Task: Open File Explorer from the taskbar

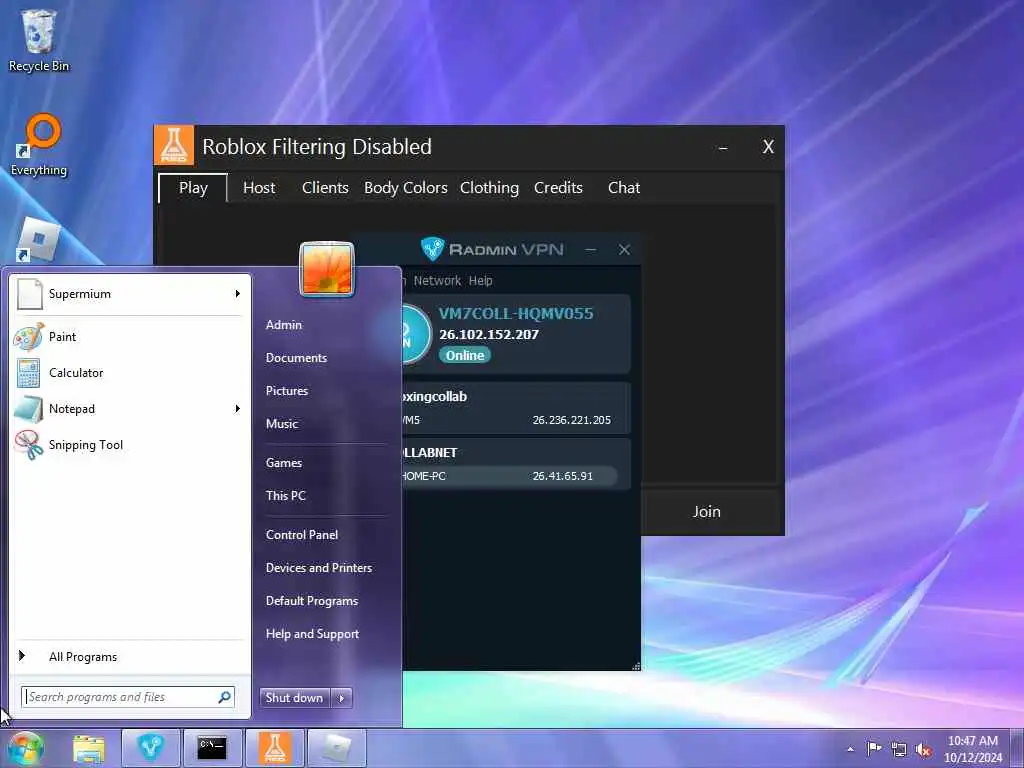Action: [89, 748]
